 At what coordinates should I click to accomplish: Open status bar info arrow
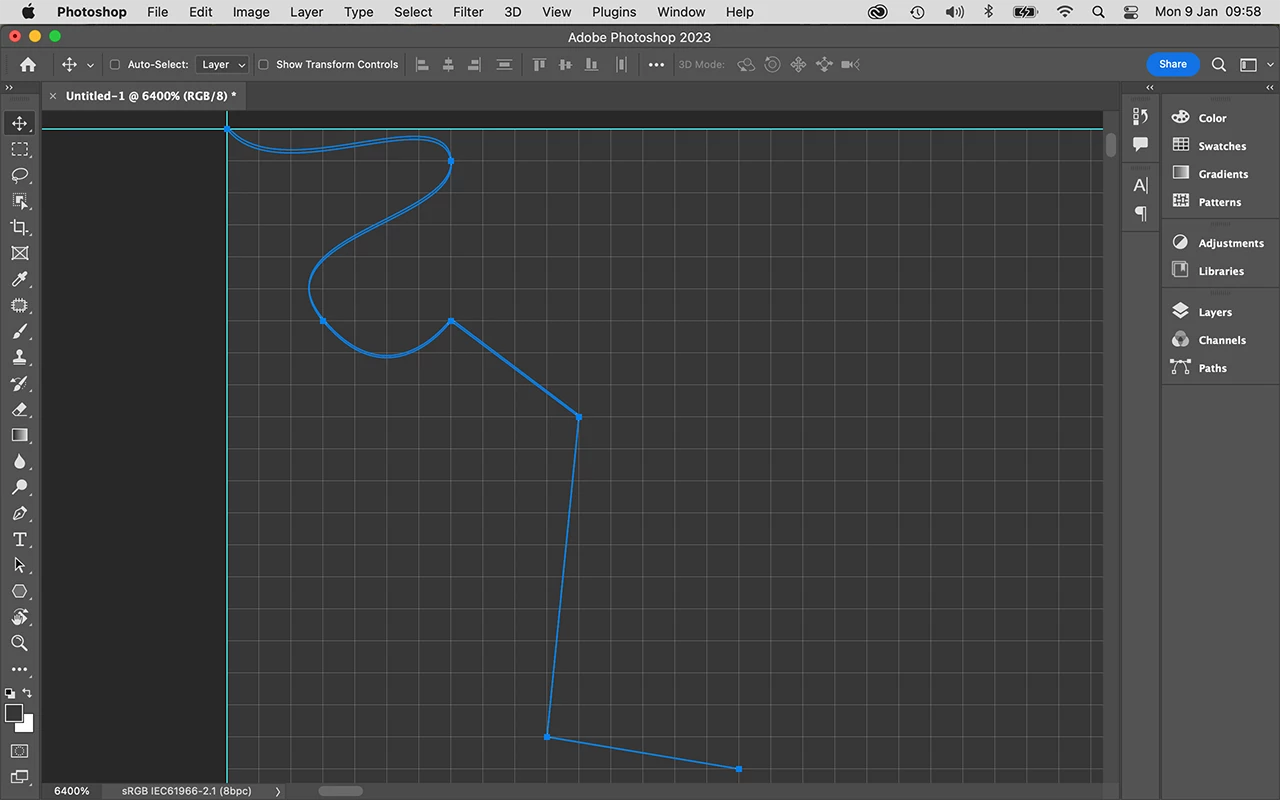coord(278,791)
